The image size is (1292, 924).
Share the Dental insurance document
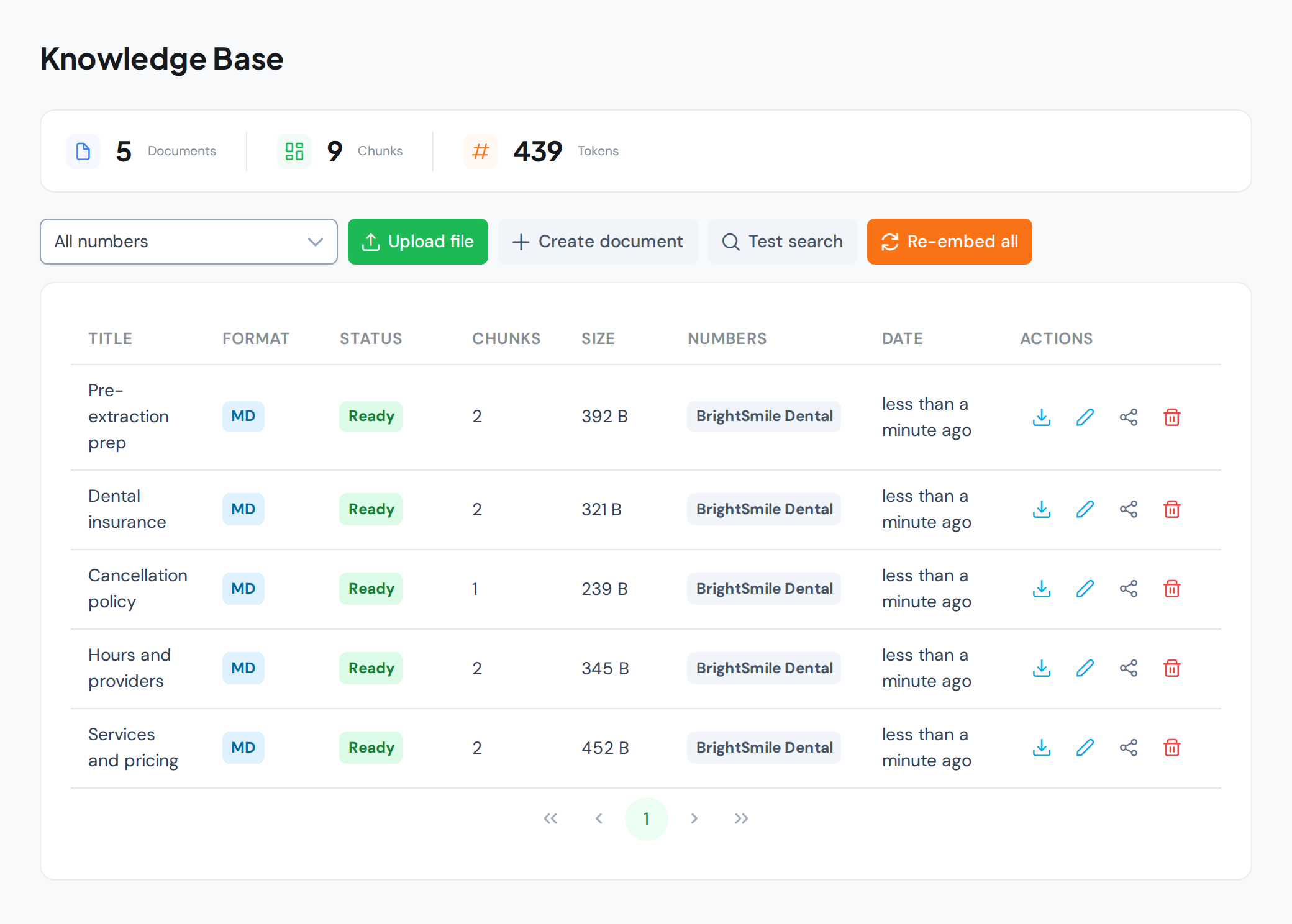(1129, 509)
